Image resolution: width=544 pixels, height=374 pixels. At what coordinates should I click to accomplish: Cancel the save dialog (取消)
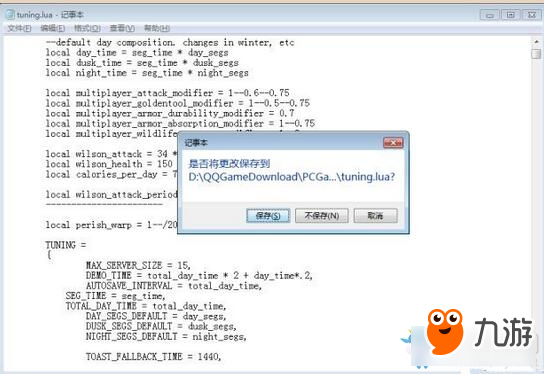coord(375,216)
